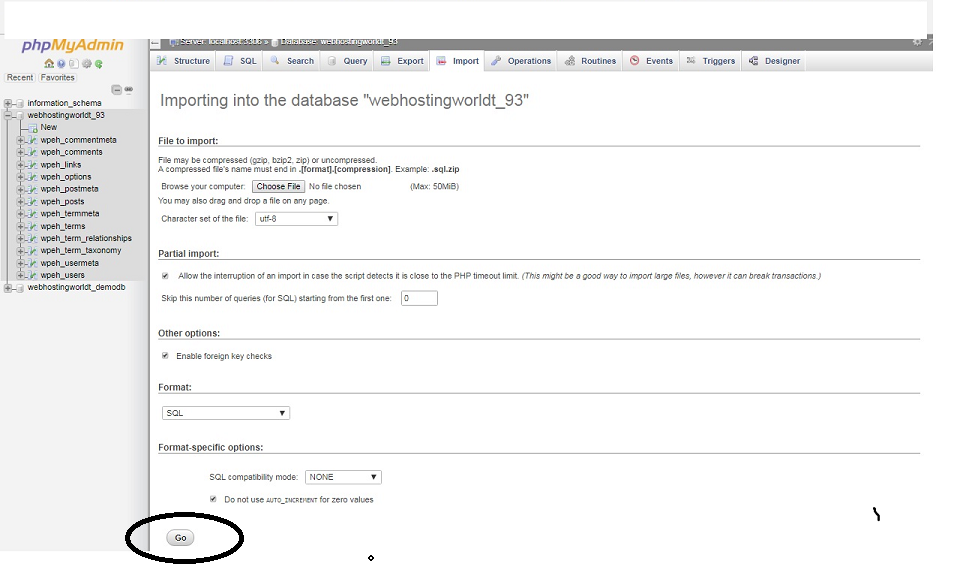960x579 pixels.
Task: Click the skip queries number input field
Action: 419,298
